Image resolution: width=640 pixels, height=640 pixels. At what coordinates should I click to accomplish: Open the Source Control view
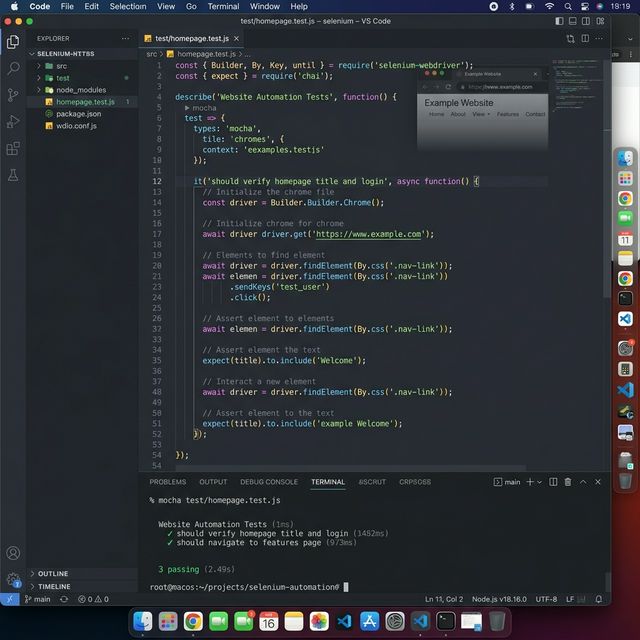click(13, 95)
